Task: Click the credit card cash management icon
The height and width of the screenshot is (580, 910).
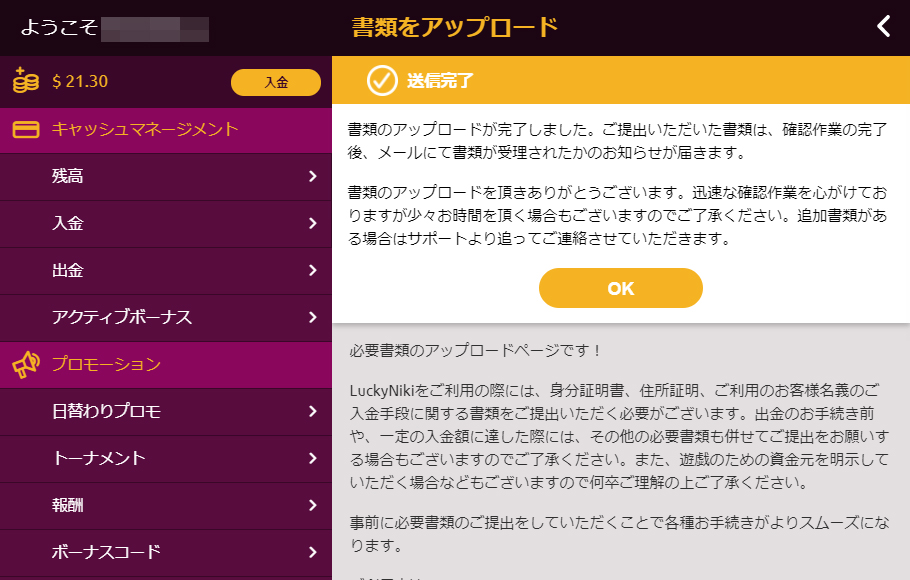Action: tap(26, 129)
